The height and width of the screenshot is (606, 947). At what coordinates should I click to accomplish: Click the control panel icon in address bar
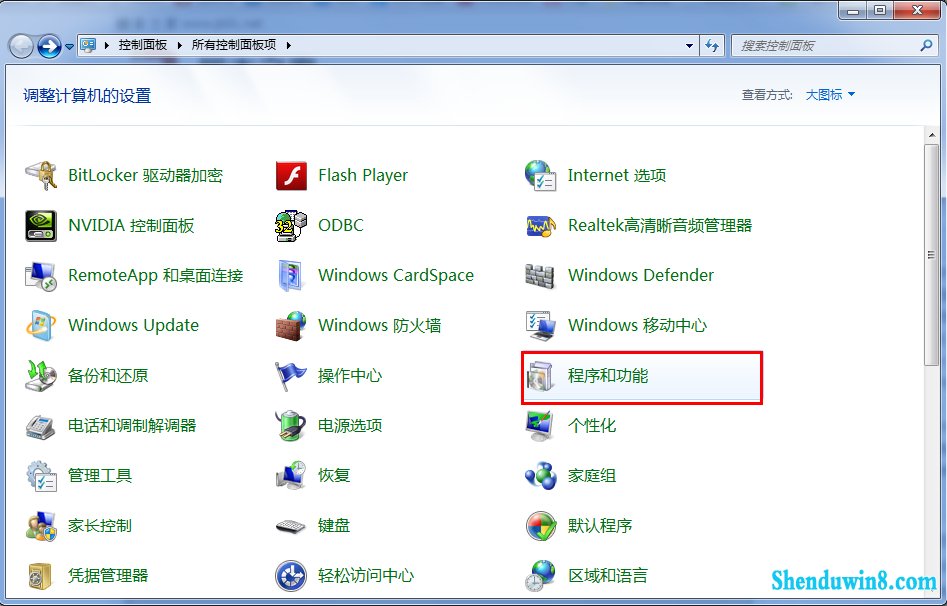click(x=89, y=45)
